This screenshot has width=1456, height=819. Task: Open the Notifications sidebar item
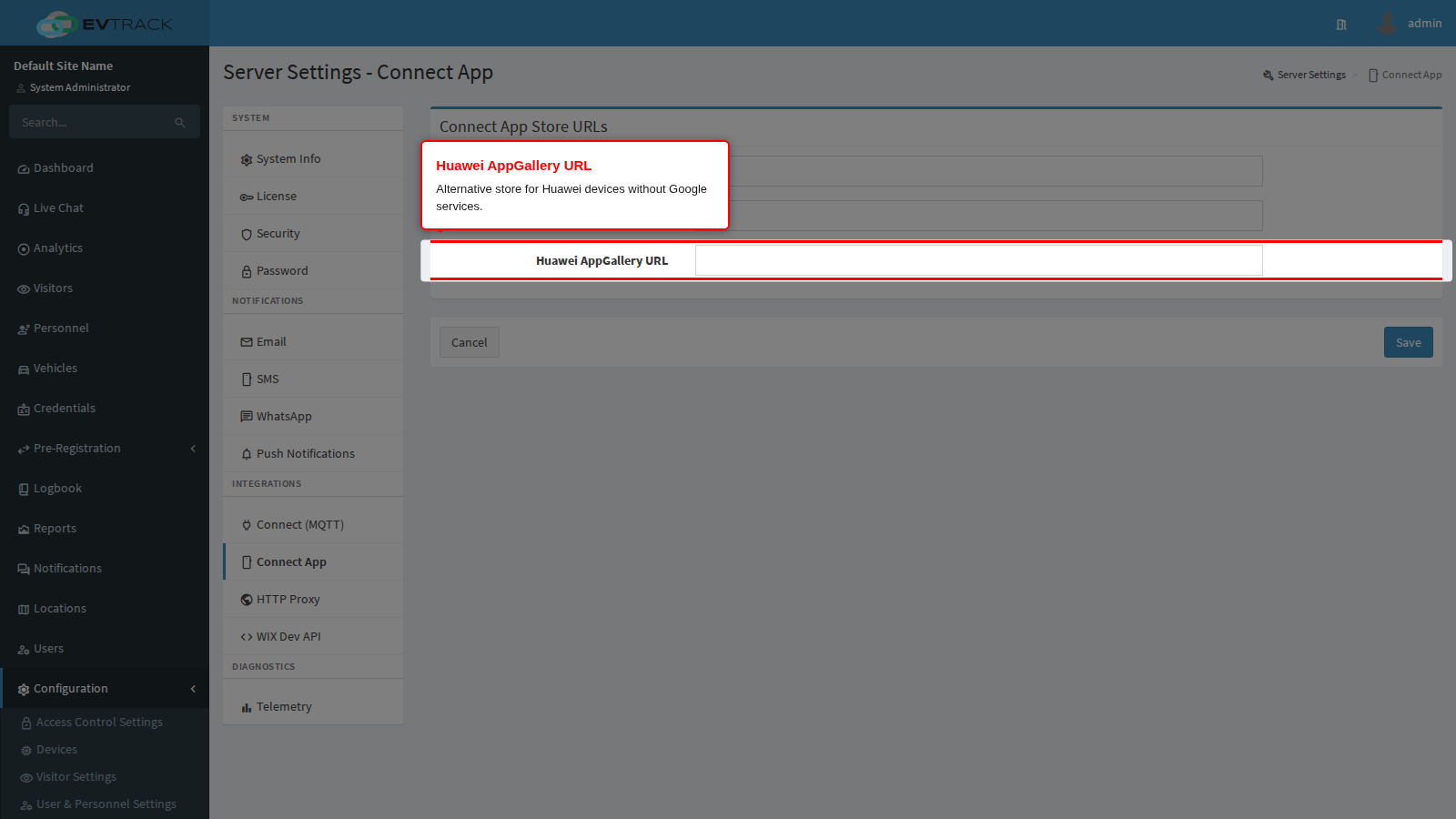(105, 569)
